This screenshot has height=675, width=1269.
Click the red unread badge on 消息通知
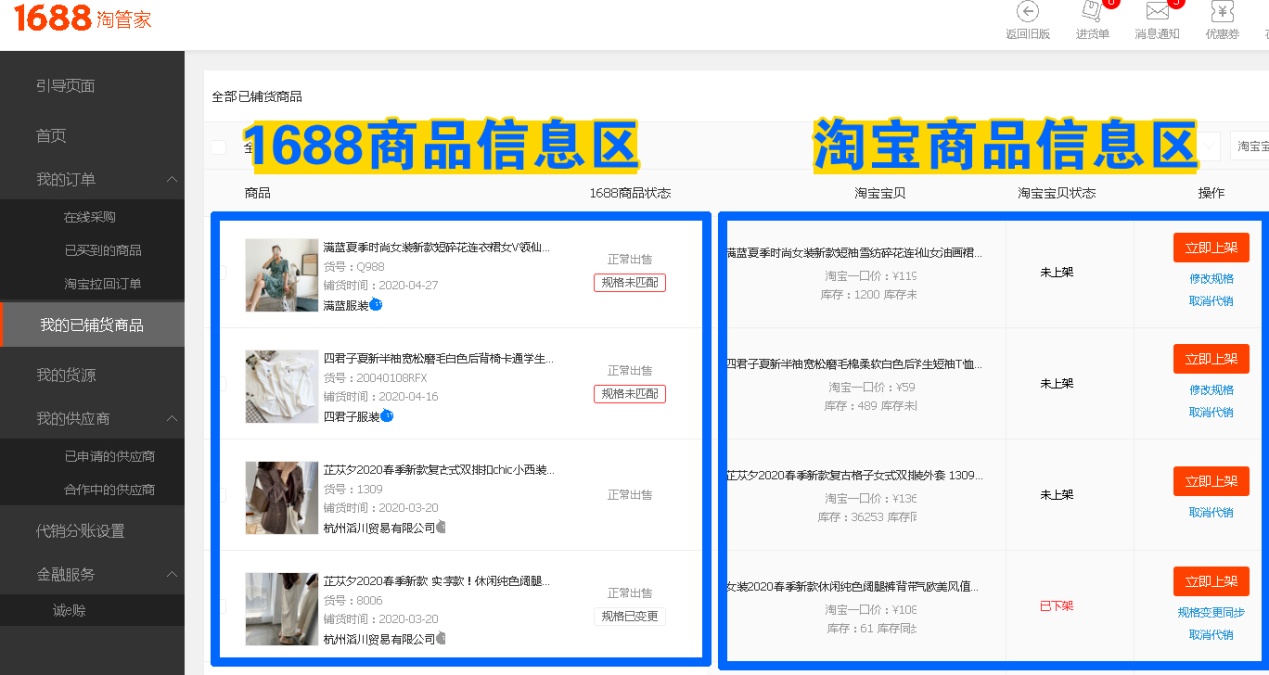pyautogui.click(x=1177, y=3)
